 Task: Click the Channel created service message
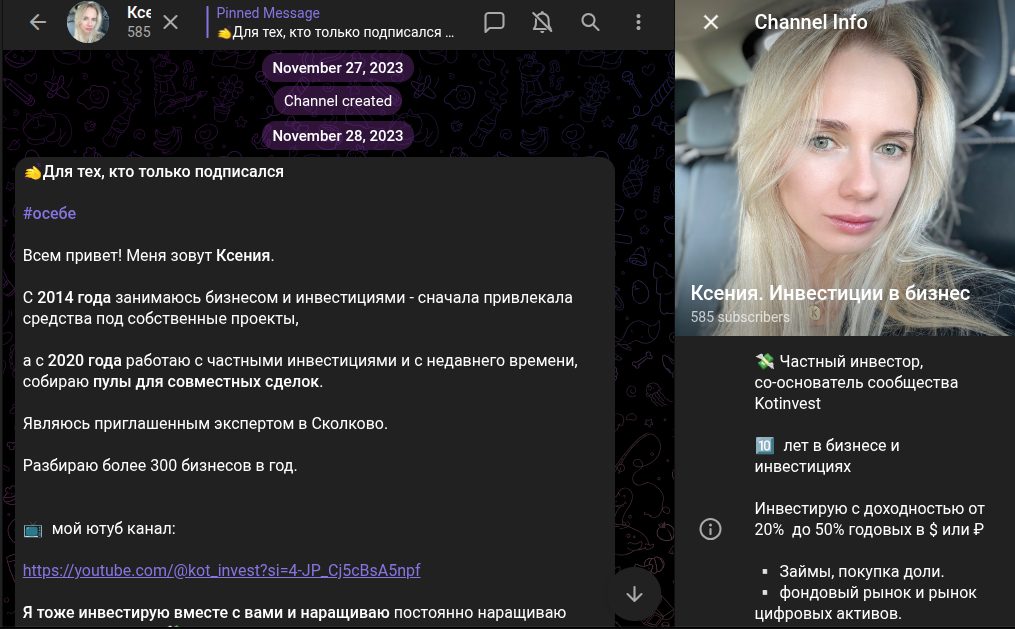tap(337, 101)
